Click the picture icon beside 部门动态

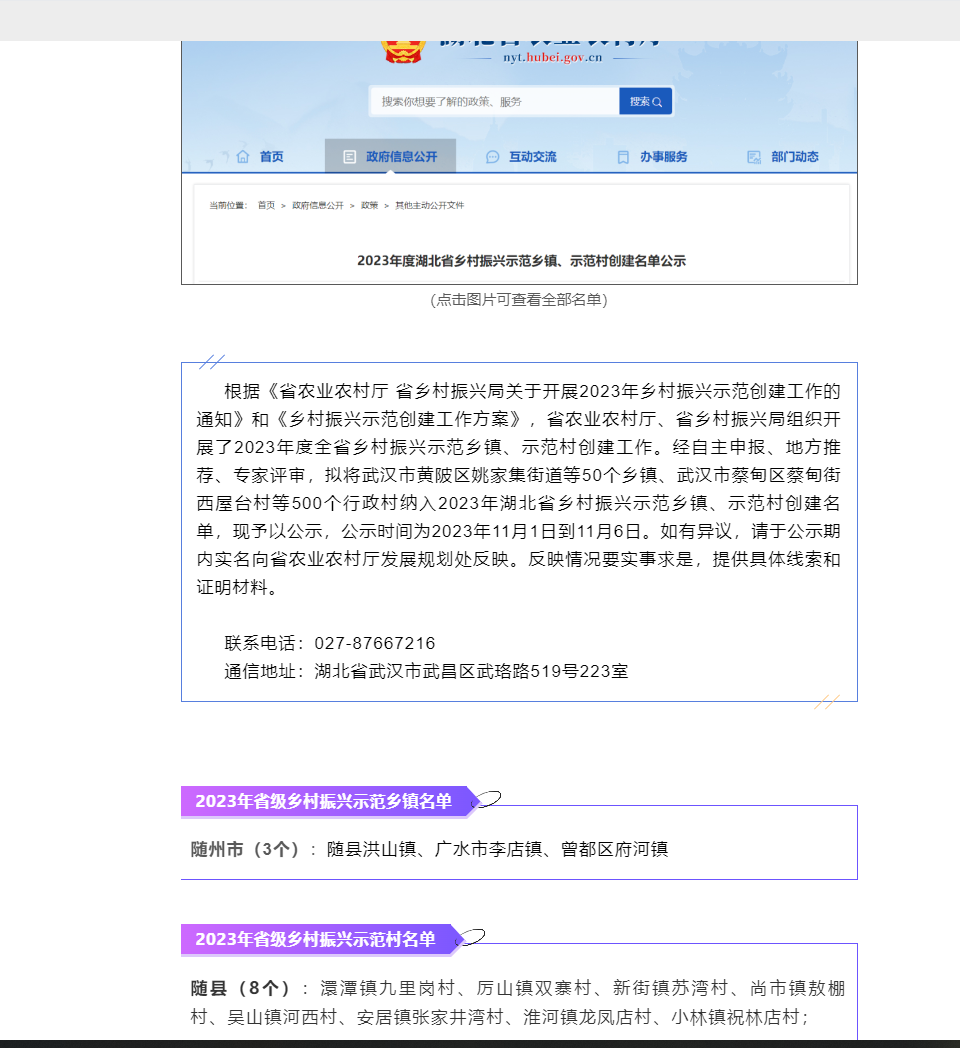754,157
